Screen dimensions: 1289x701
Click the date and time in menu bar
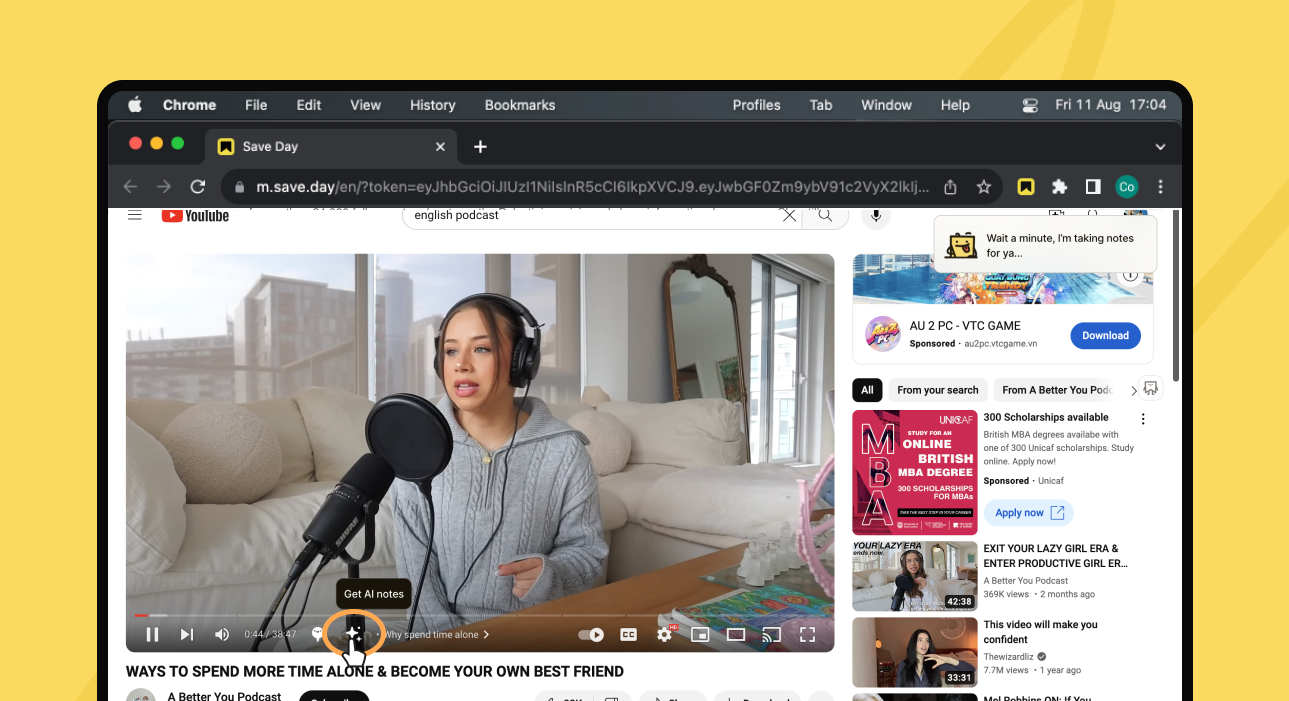1110,105
